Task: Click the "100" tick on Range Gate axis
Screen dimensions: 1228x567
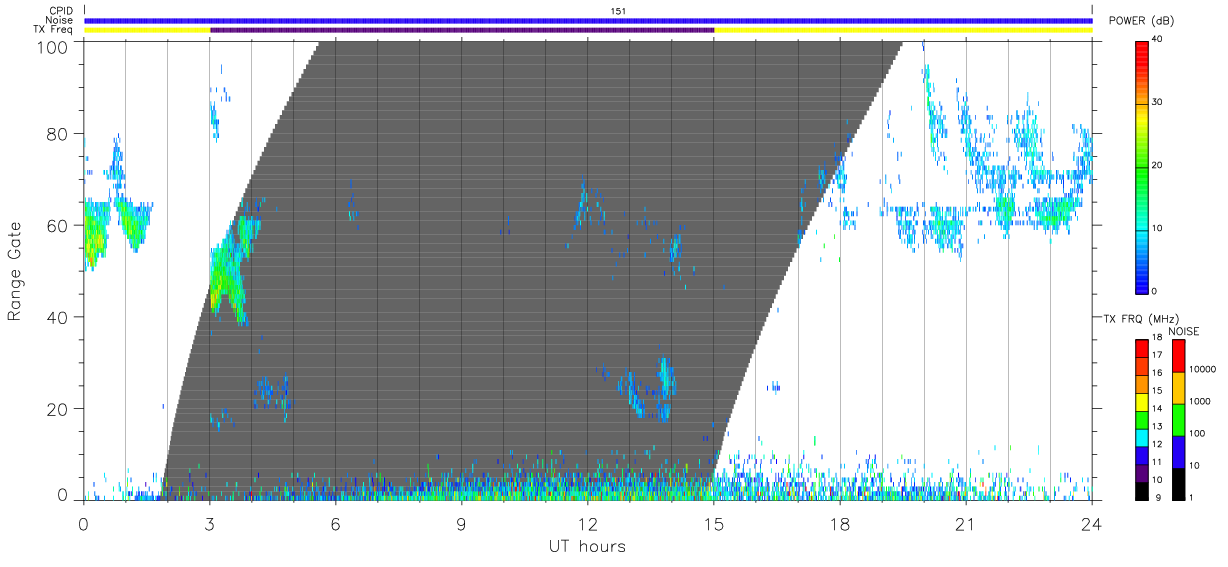Action: (x=51, y=47)
